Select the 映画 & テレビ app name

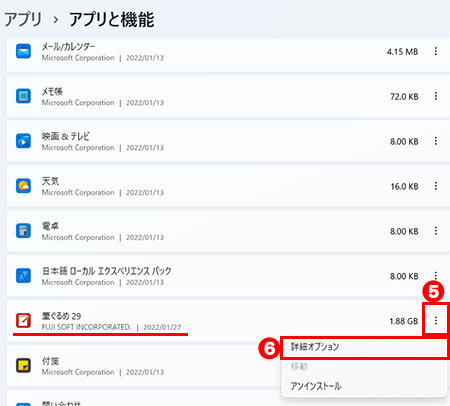tap(66, 136)
